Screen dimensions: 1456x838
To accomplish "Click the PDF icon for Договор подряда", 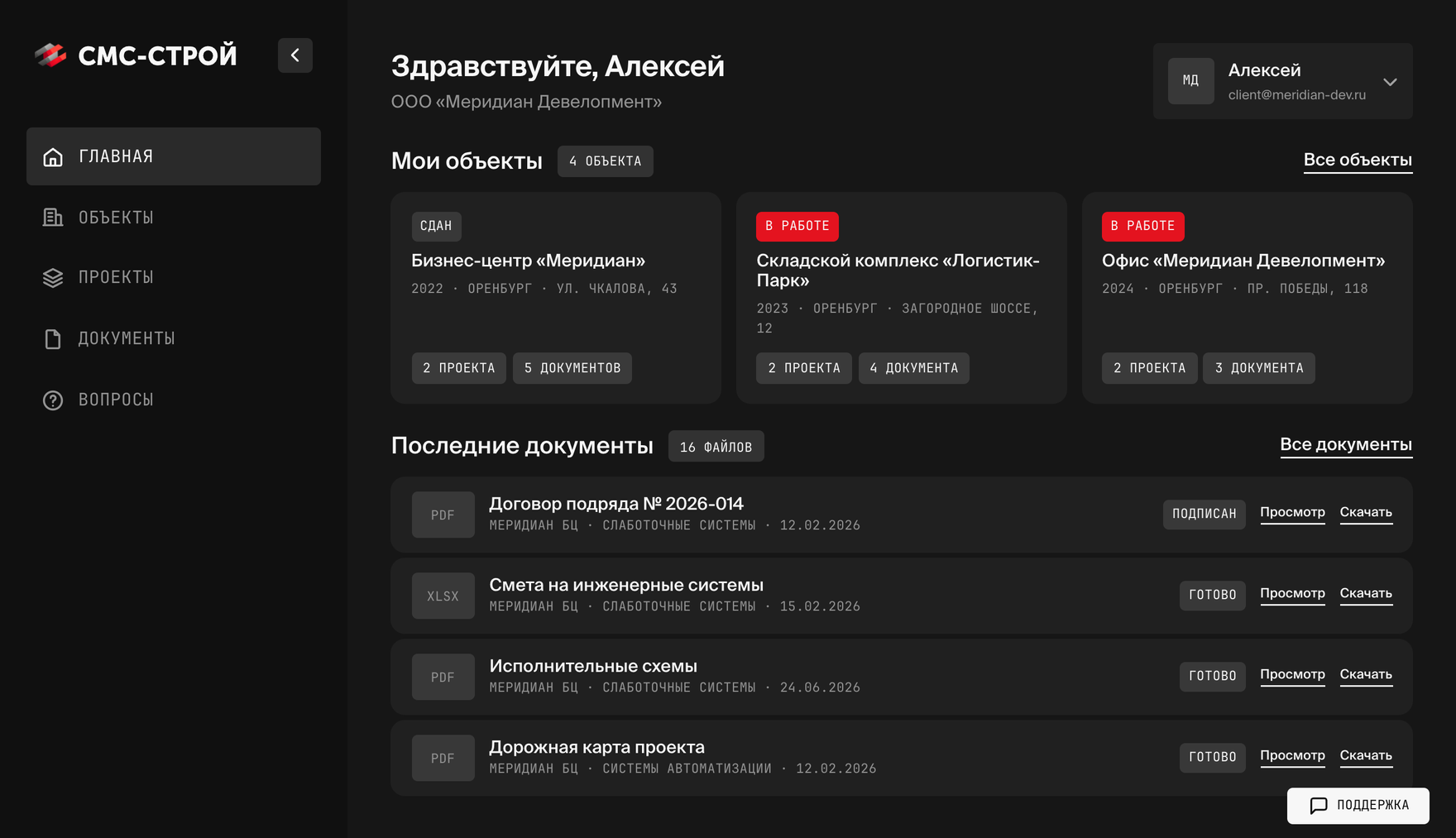I will coord(443,515).
